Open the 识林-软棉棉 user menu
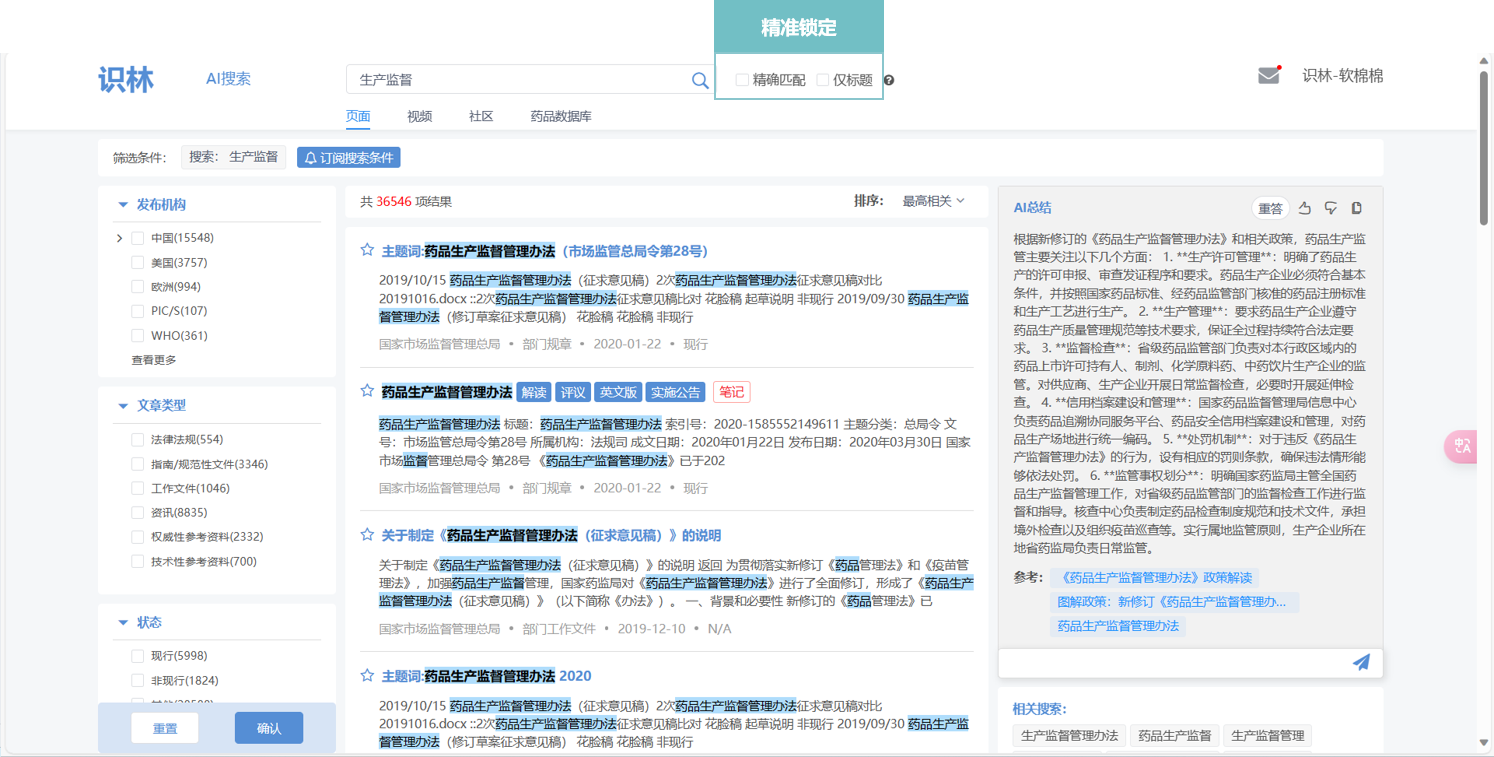 click(1343, 76)
